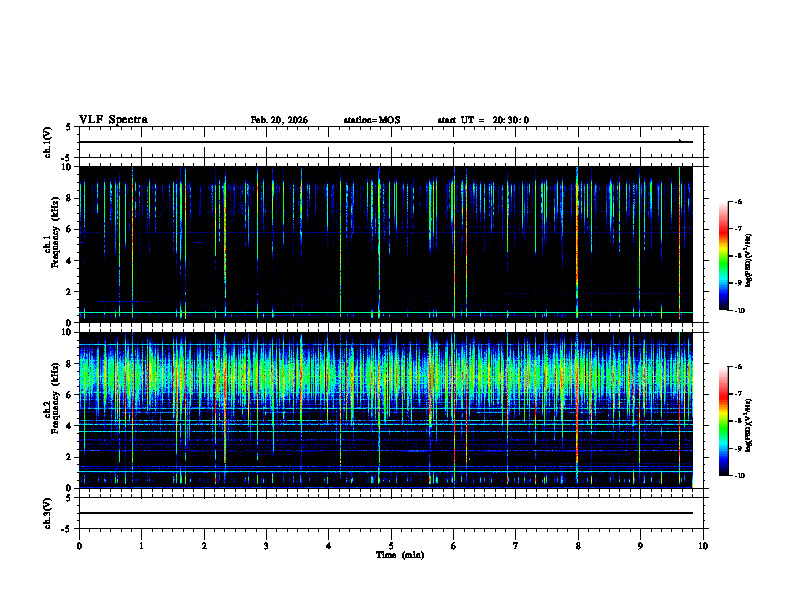
Task: Click the ch.3 voltage trace line
Action: pos(386,513)
